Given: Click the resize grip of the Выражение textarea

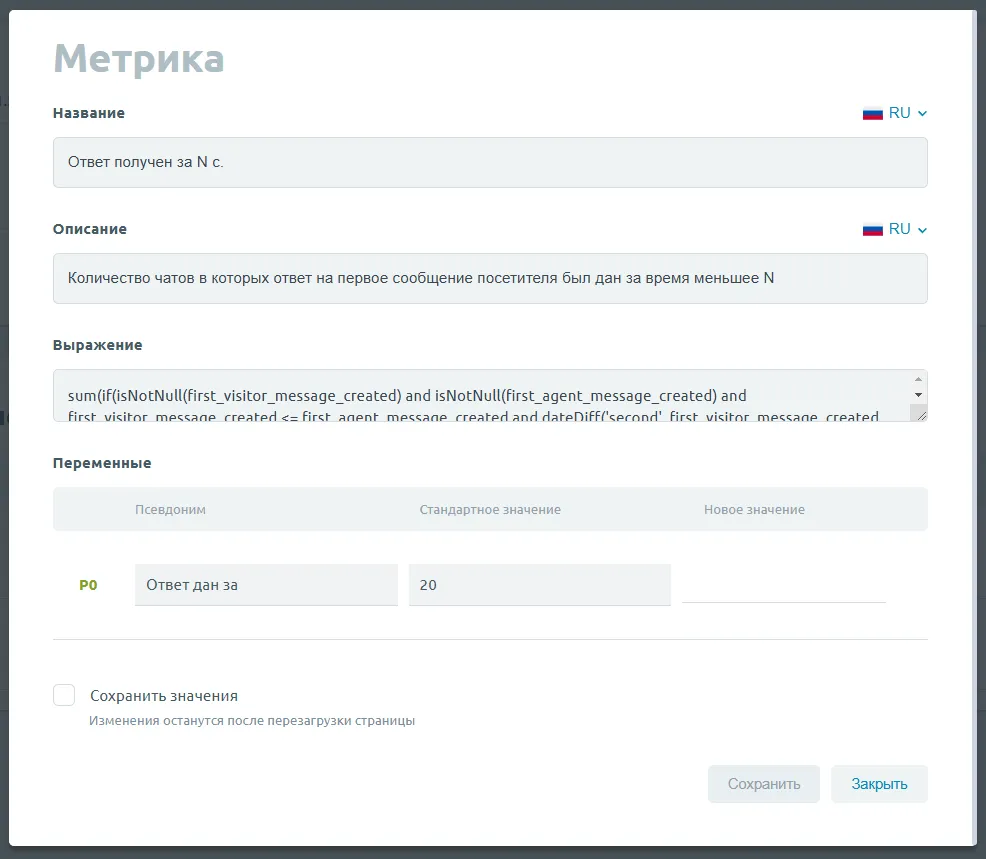Looking at the screenshot, I should (x=920, y=414).
